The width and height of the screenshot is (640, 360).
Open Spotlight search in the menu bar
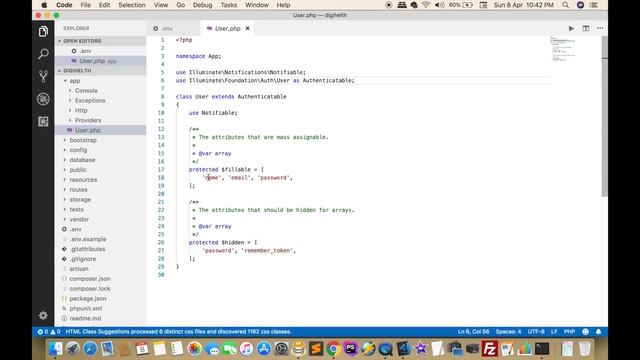(x=565, y=5)
